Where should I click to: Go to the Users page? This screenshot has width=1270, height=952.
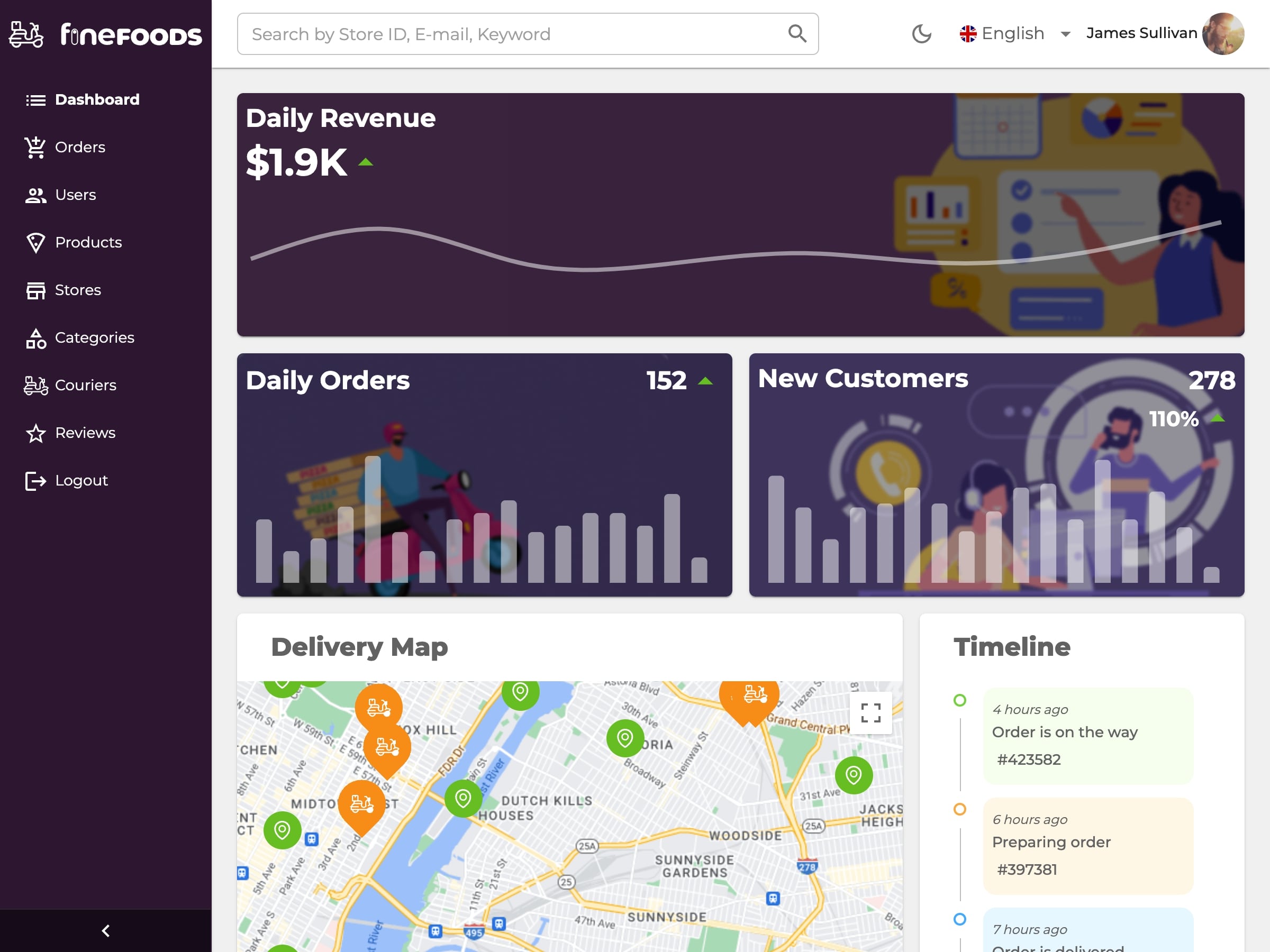75,195
